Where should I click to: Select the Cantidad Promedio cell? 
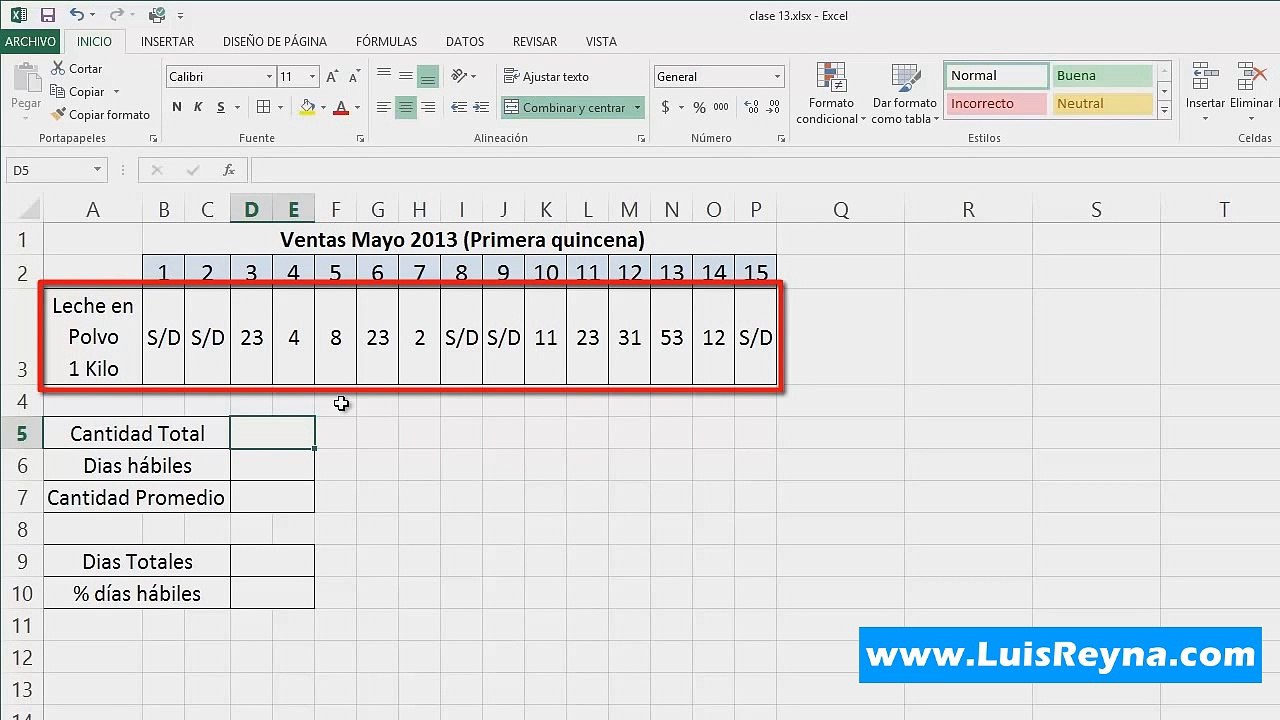tap(136, 497)
